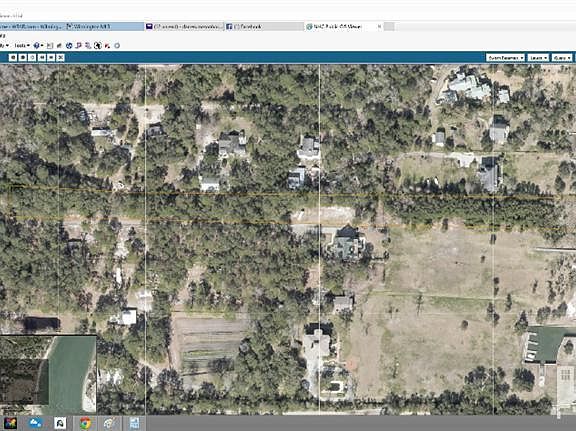Click the gray circle icon in command bar
Screen dimensions: 576x431
(x=117, y=46)
